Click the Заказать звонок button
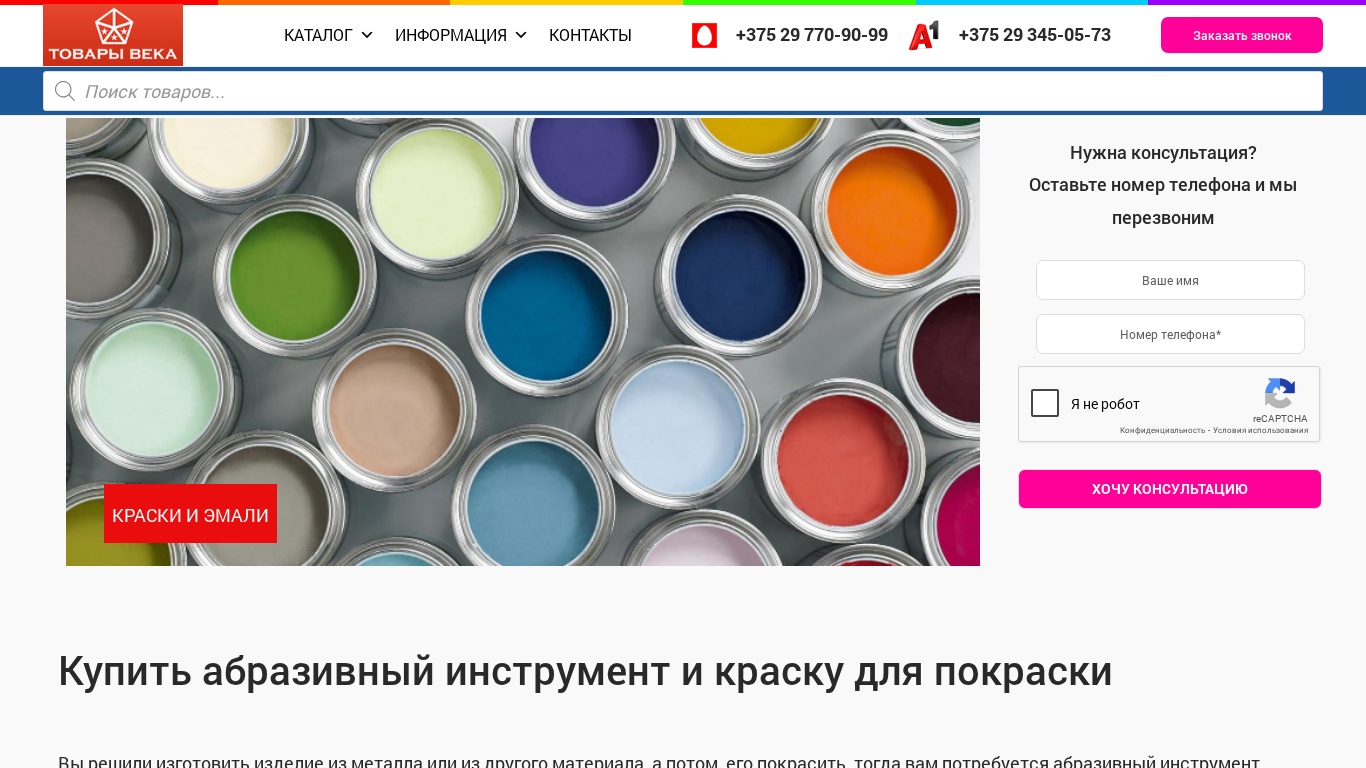This screenshot has width=1366, height=768. 1242,35
